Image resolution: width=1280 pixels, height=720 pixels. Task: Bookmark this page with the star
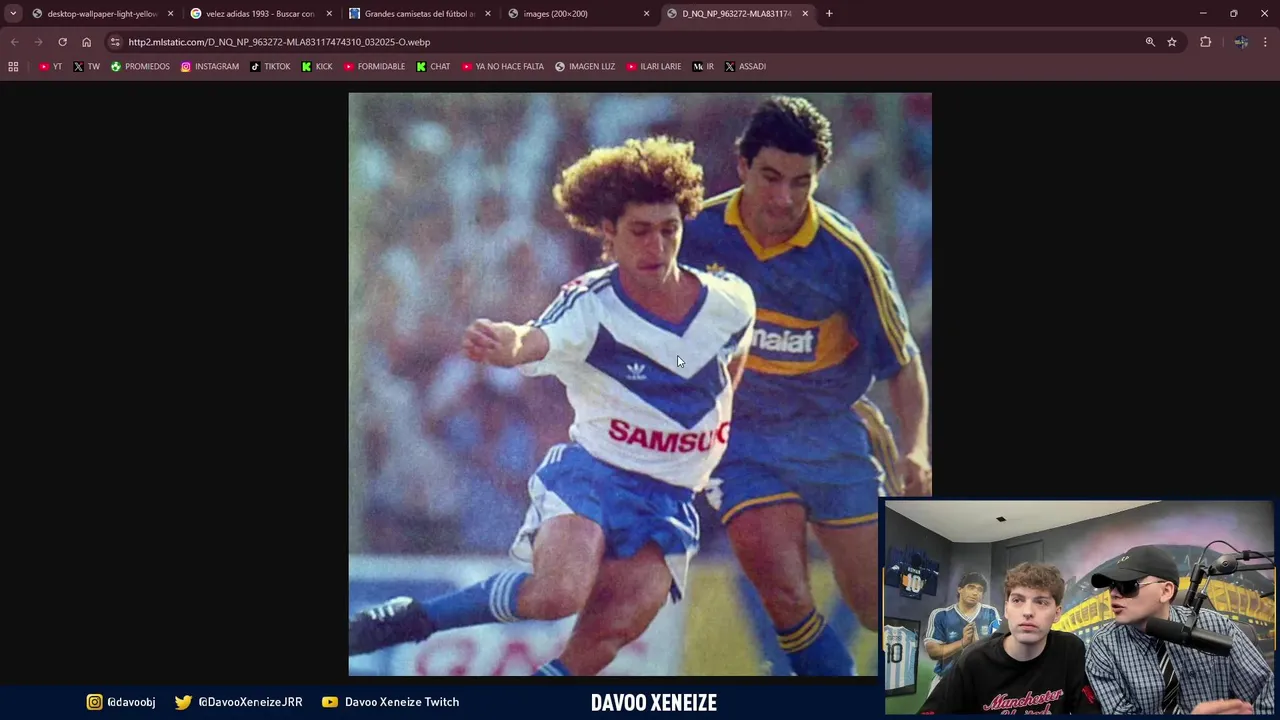[1172, 42]
